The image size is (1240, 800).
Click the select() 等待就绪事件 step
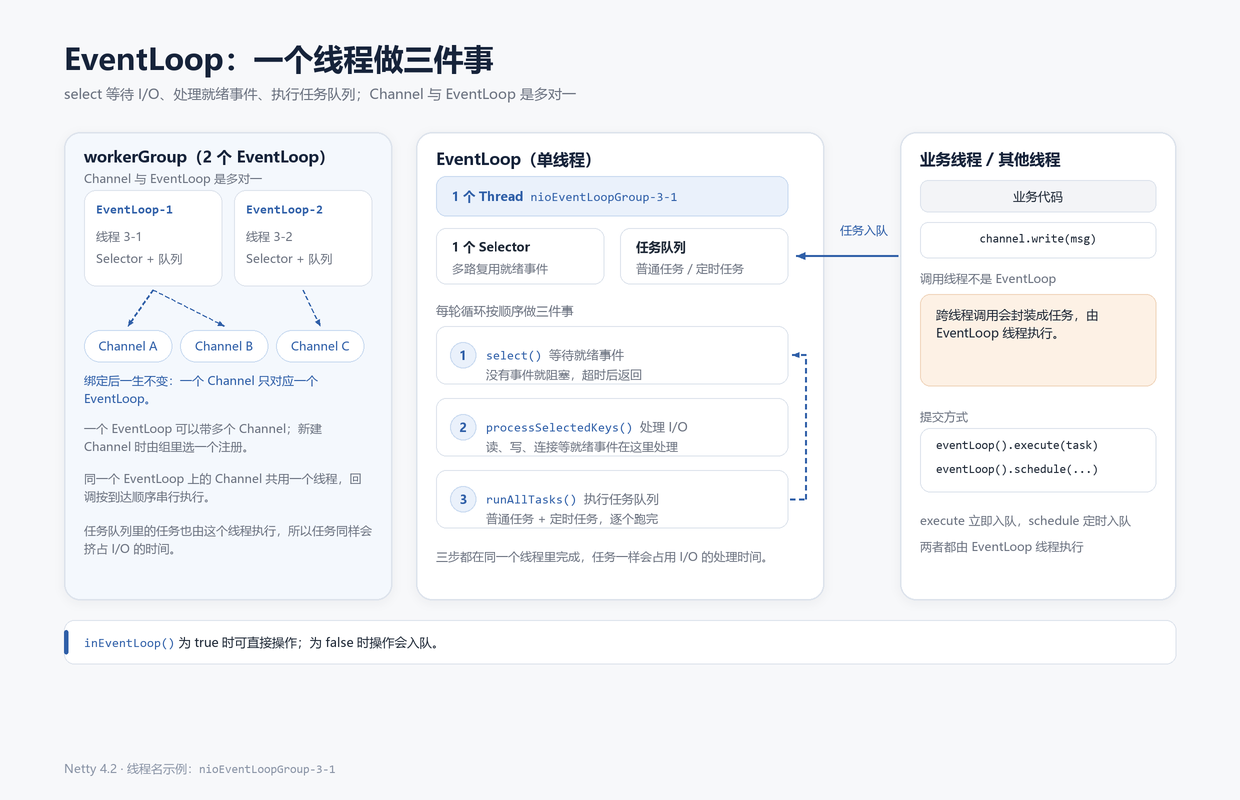612,355
